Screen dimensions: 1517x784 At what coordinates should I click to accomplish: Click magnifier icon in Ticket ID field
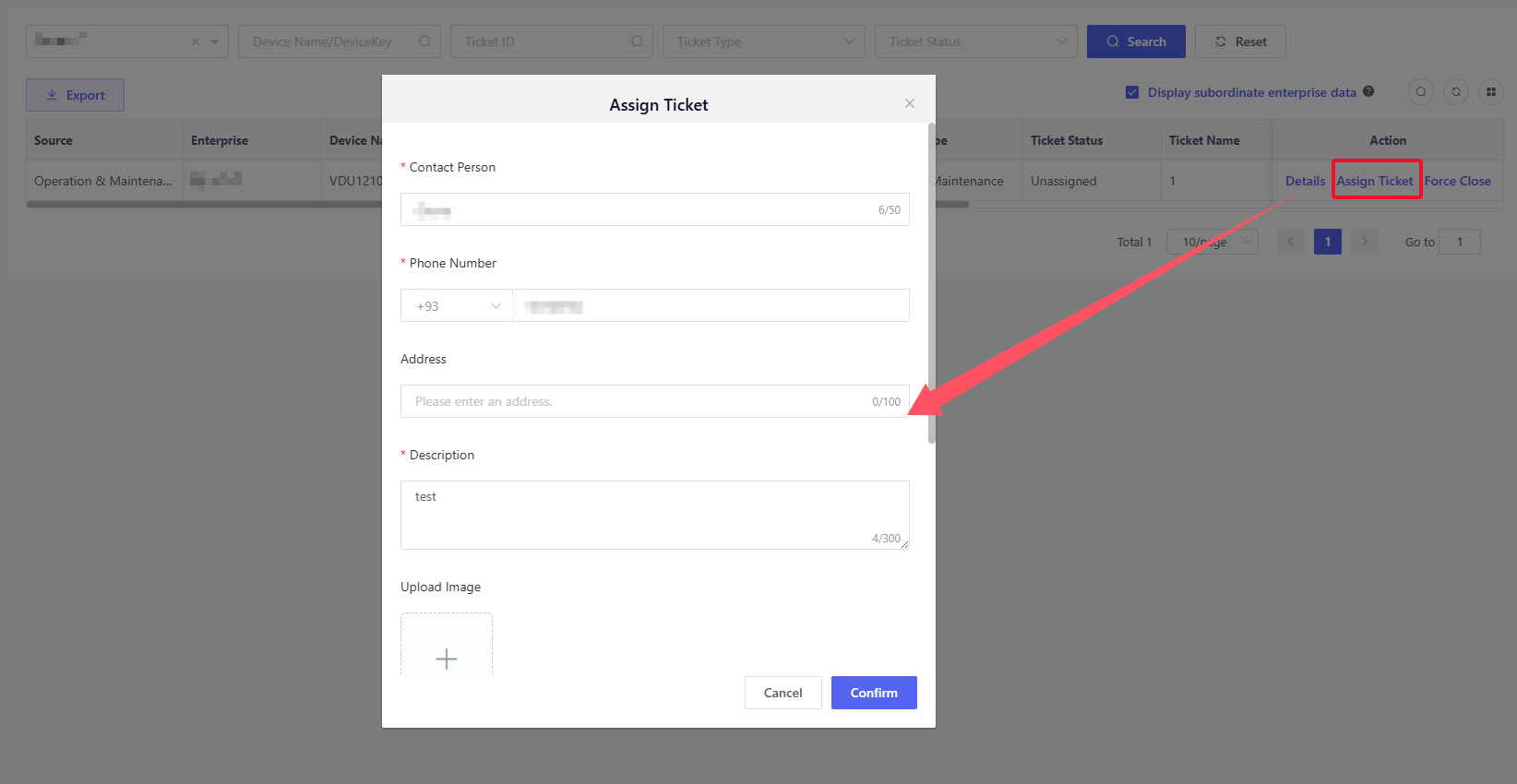click(x=637, y=42)
